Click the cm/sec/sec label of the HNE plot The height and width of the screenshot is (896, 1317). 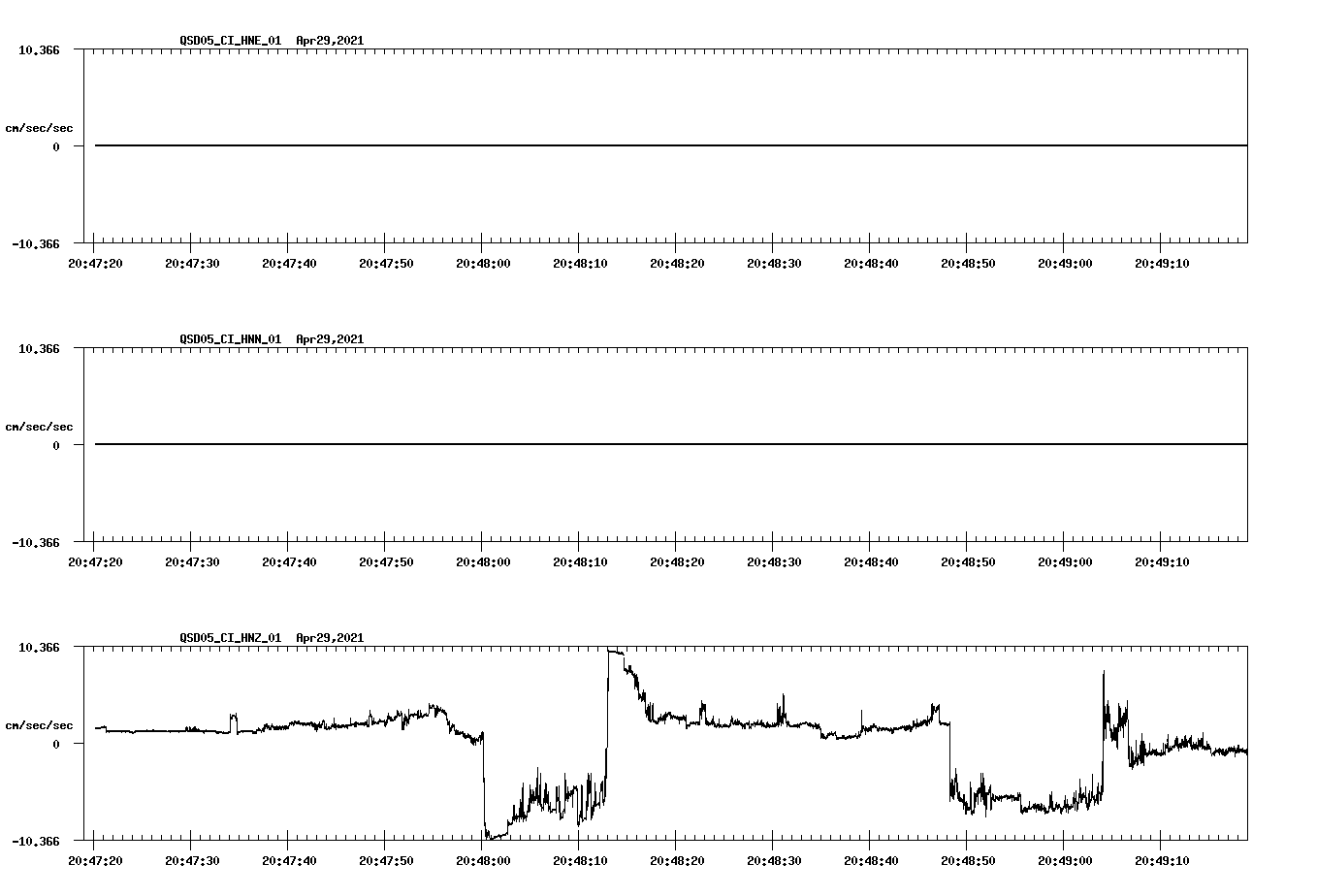click(41, 126)
